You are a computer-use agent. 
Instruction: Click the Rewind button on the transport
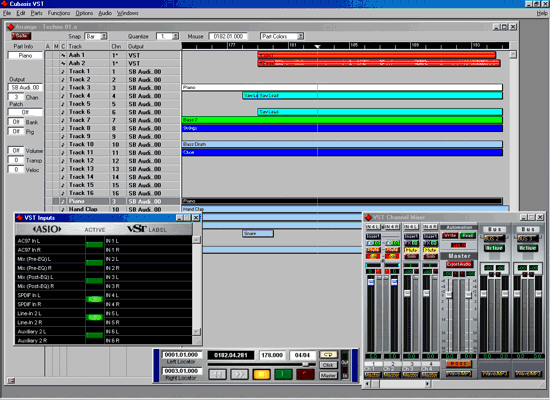217,374
